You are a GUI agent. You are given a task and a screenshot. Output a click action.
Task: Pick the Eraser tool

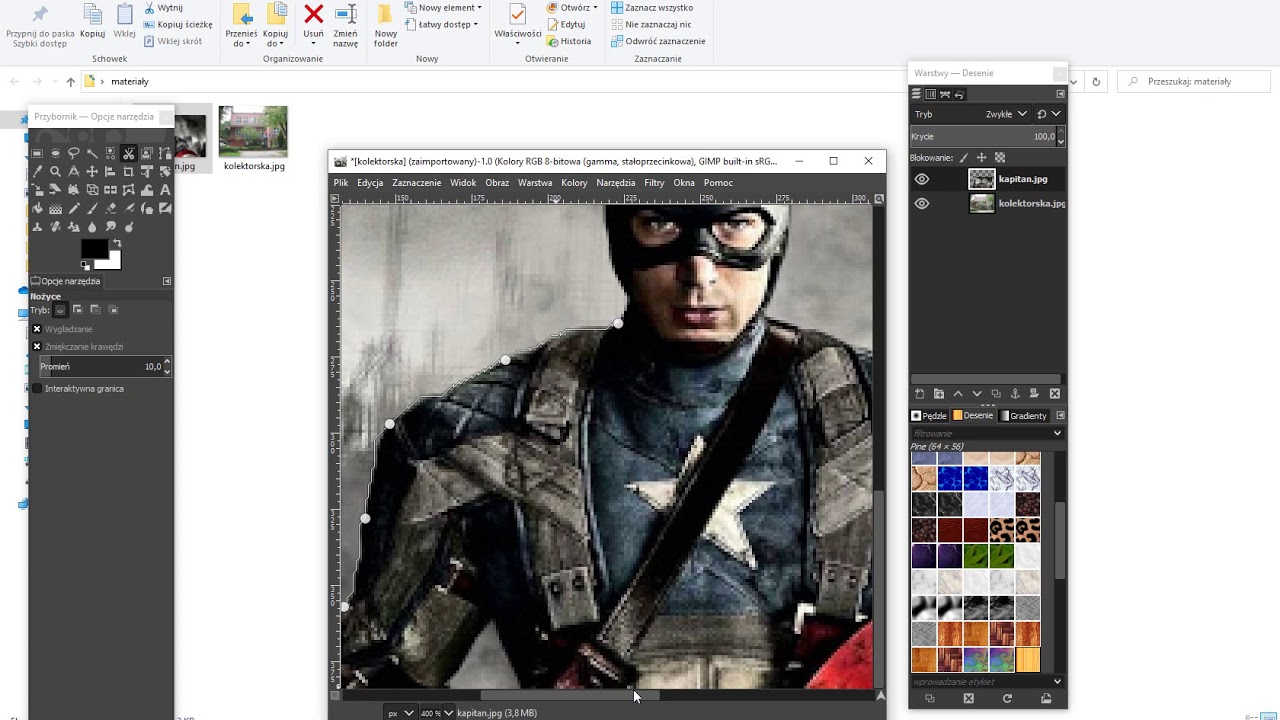point(110,208)
